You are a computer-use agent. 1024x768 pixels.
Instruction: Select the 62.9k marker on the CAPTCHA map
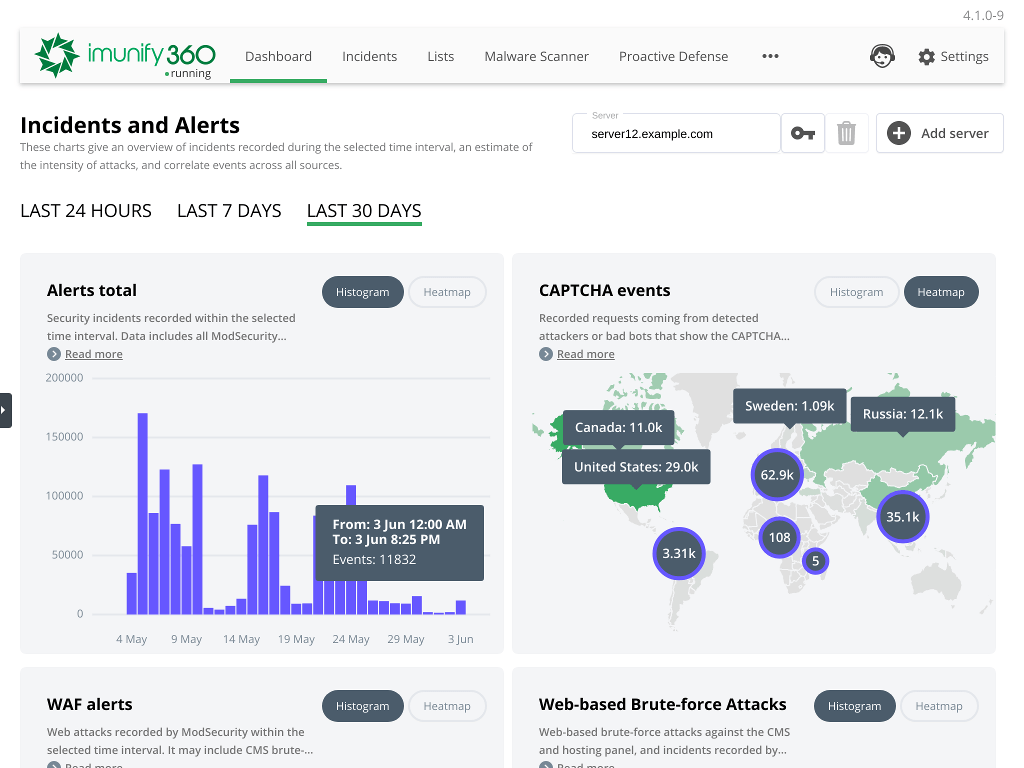[x=777, y=475]
